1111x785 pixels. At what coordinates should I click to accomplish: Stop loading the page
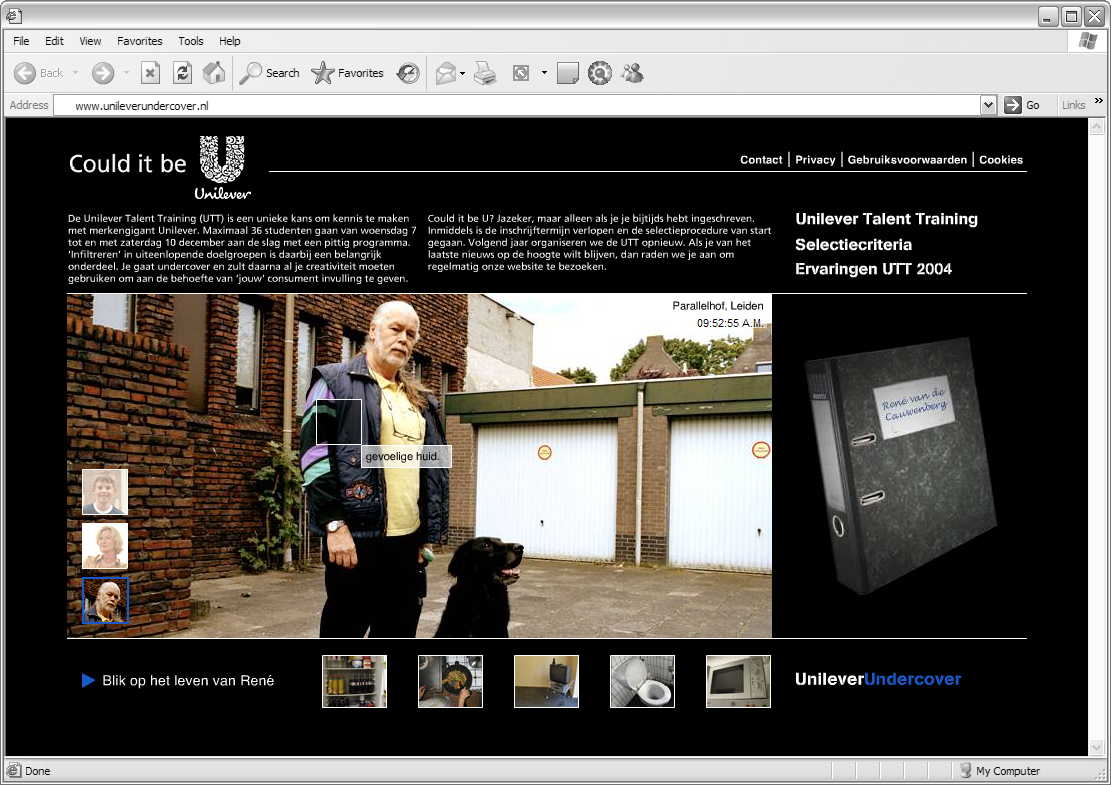tap(150, 73)
